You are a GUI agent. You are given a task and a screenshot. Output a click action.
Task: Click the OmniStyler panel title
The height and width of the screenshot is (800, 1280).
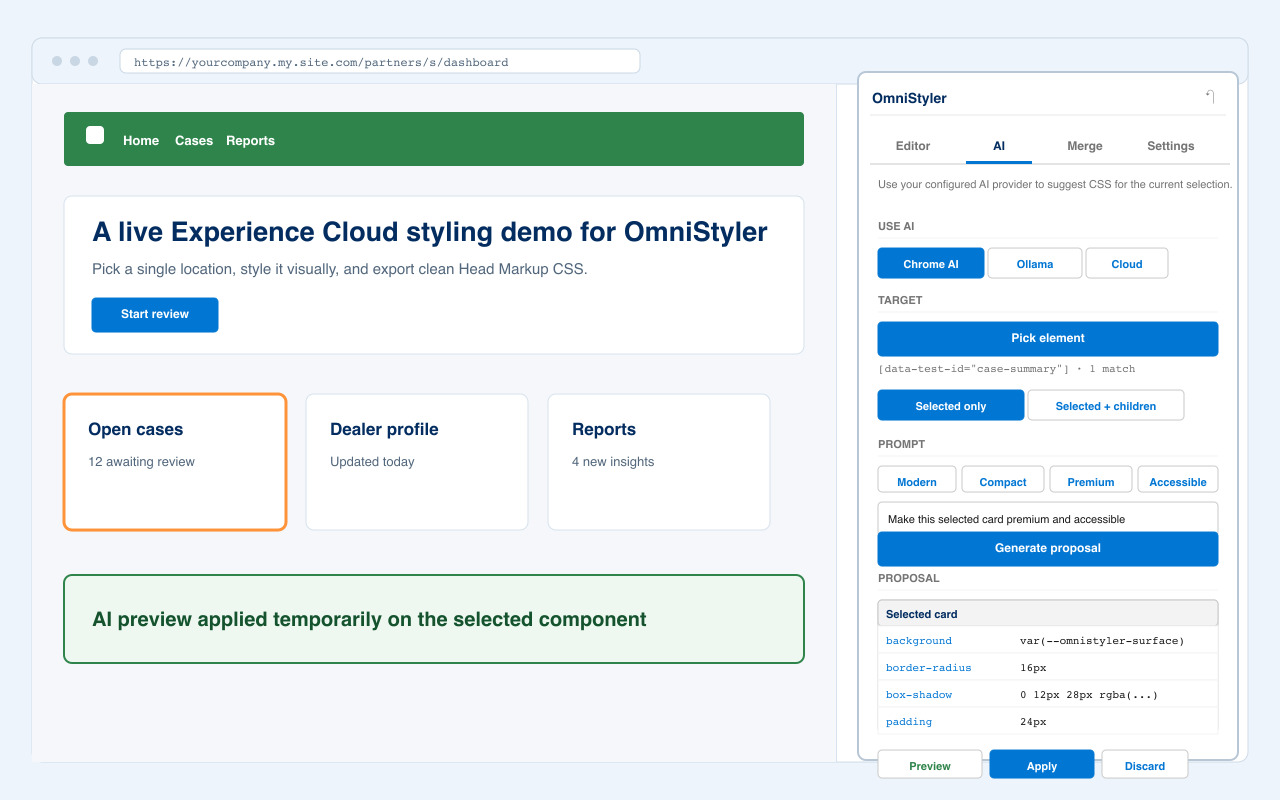909,98
